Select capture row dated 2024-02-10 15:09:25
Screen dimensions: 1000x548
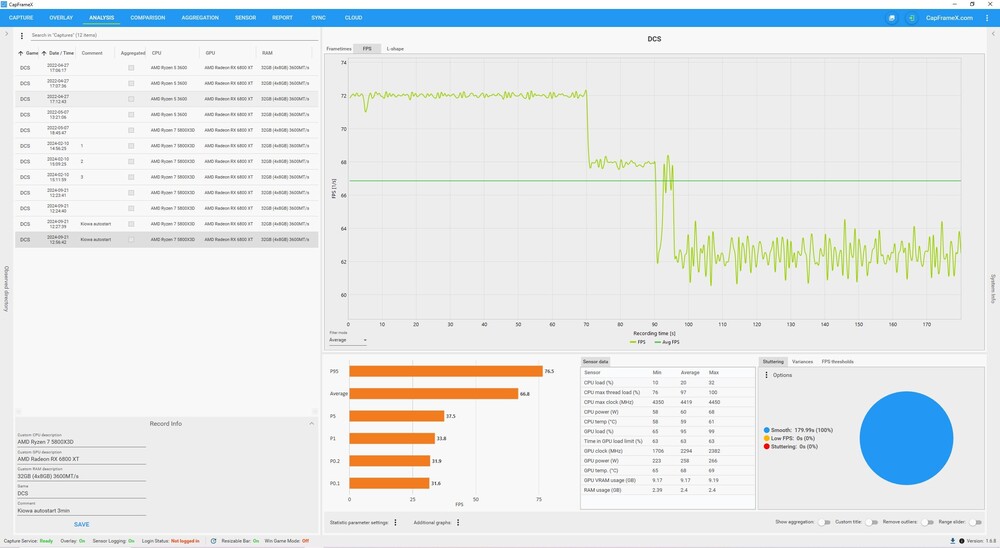click(x=166, y=161)
